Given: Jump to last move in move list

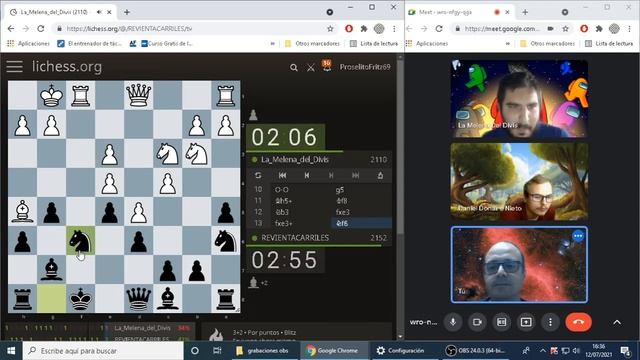Looking at the screenshot, I should [356, 176].
